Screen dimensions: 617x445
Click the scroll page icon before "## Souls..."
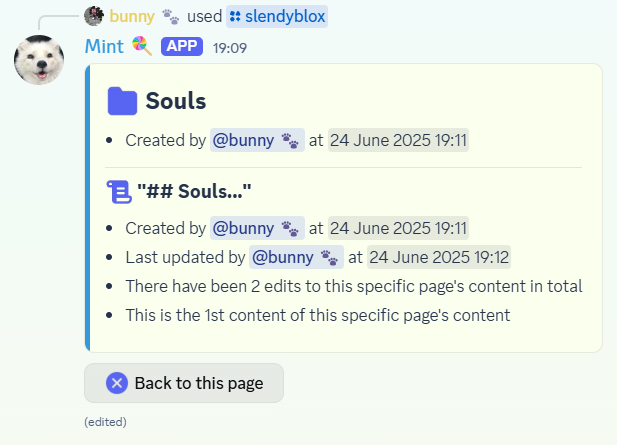click(x=119, y=192)
